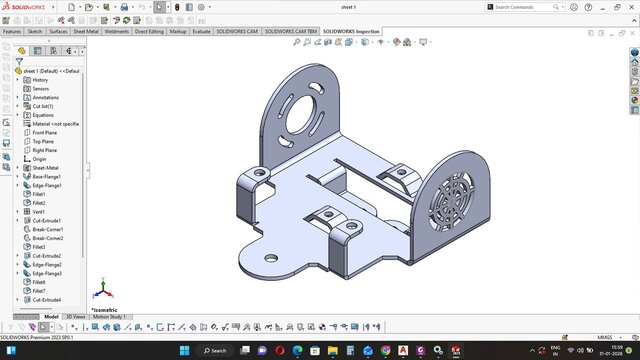Select Break-Corner1 in the feature tree
The height and width of the screenshot is (360, 640).
pos(48,229)
